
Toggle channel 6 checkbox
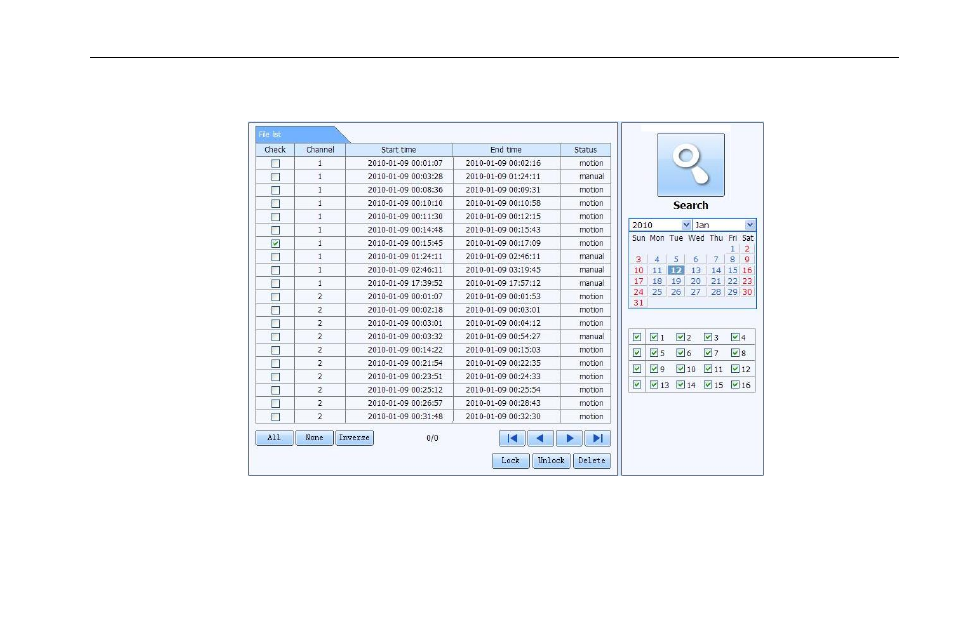680,353
